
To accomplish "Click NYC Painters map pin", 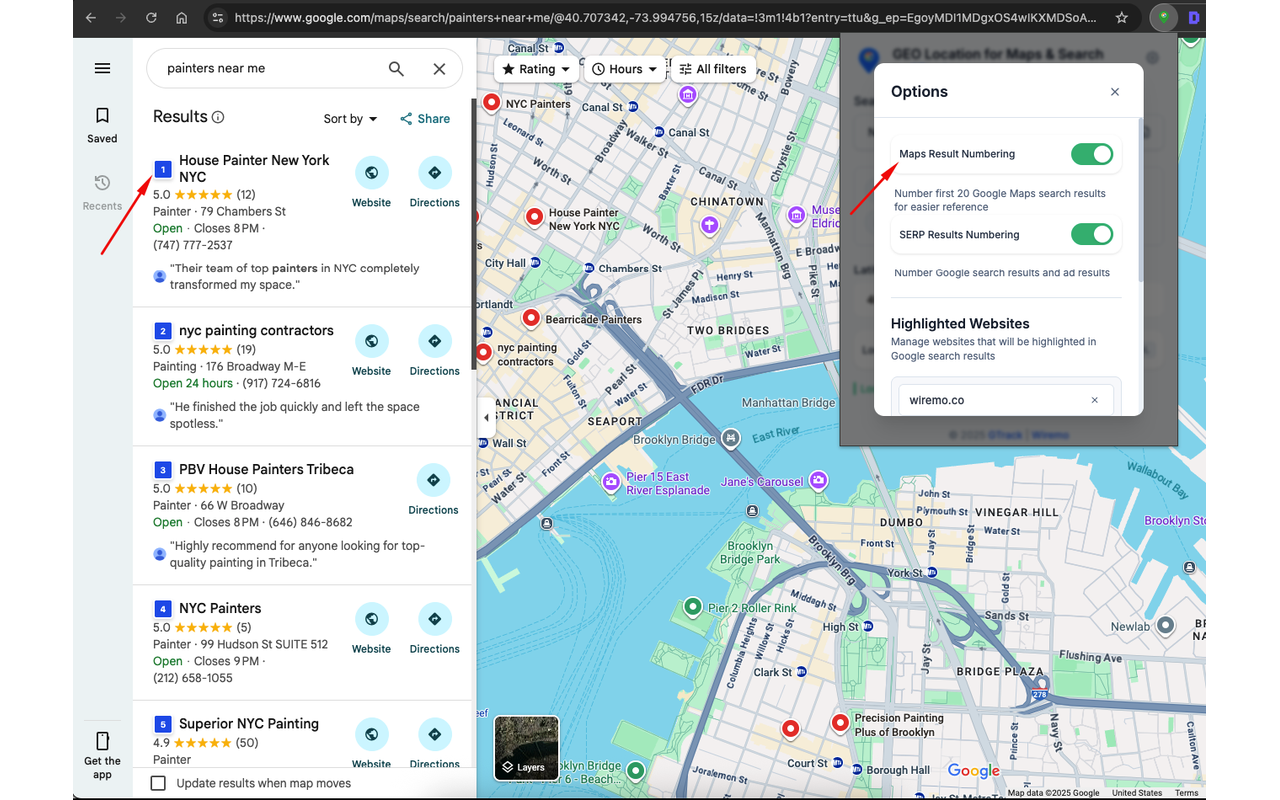I will coord(491,103).
